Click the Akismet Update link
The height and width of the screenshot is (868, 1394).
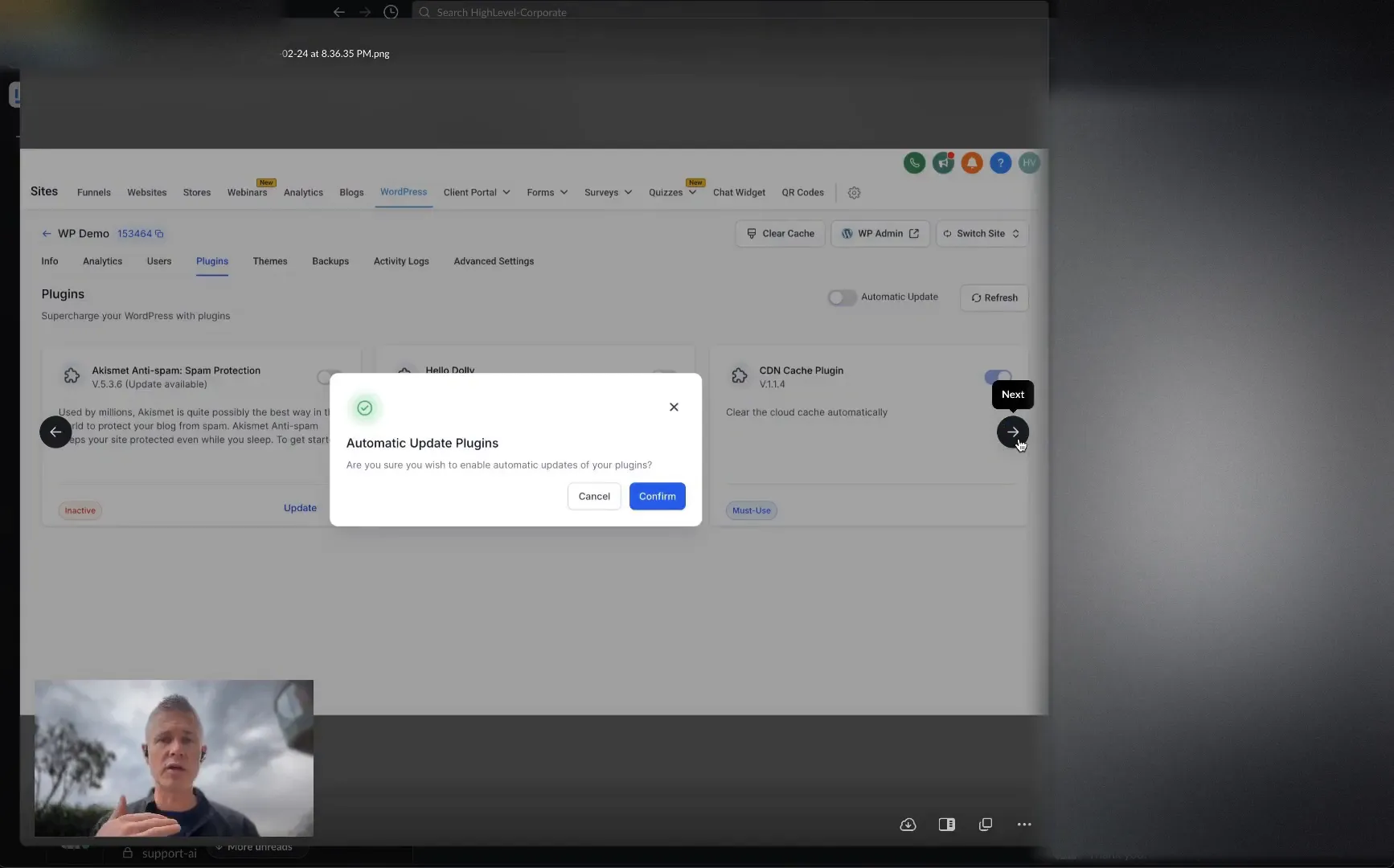tap(300, 508)
